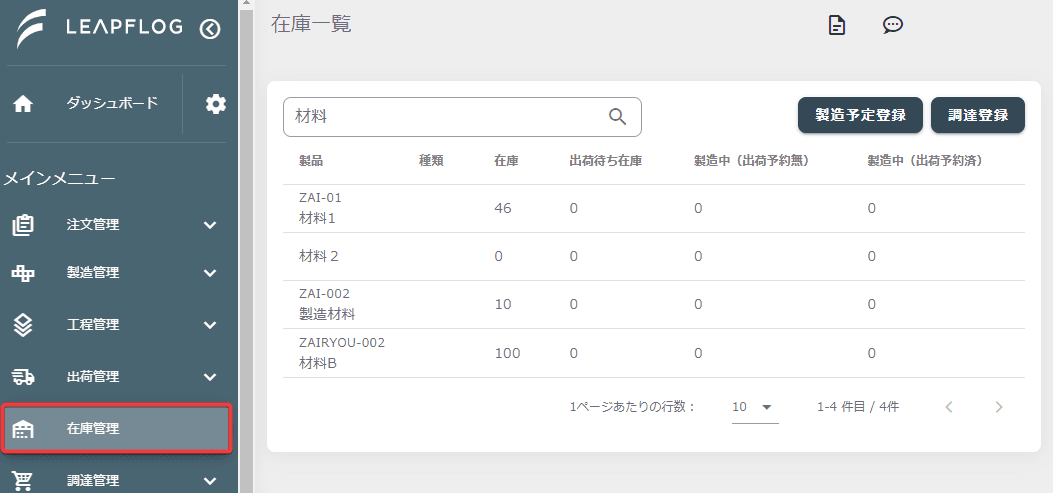Expand the 注文管理 menu chevron
This screenshot has width=1053, height=493.
point(210,225)
